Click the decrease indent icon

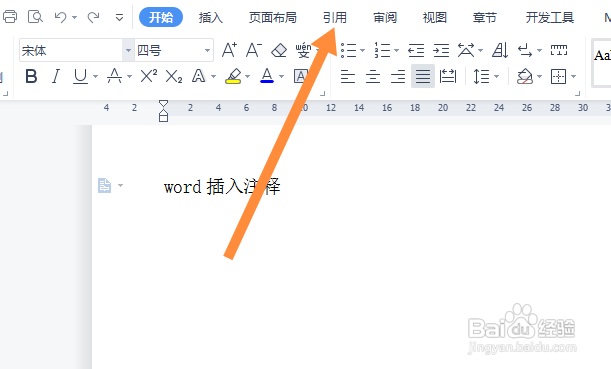click(x=416, y=51)
